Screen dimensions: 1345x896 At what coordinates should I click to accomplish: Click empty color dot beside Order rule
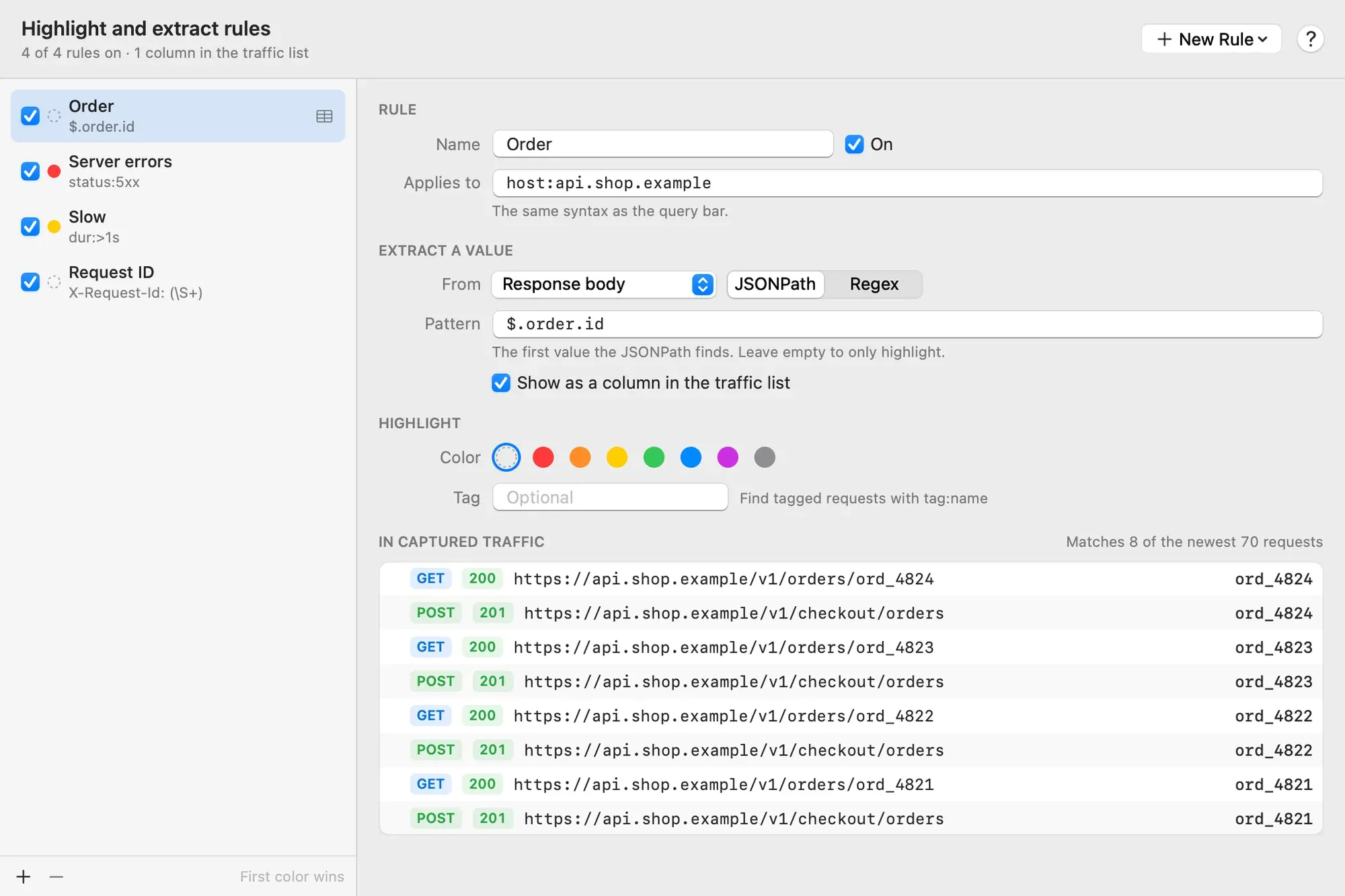[54, 116]
